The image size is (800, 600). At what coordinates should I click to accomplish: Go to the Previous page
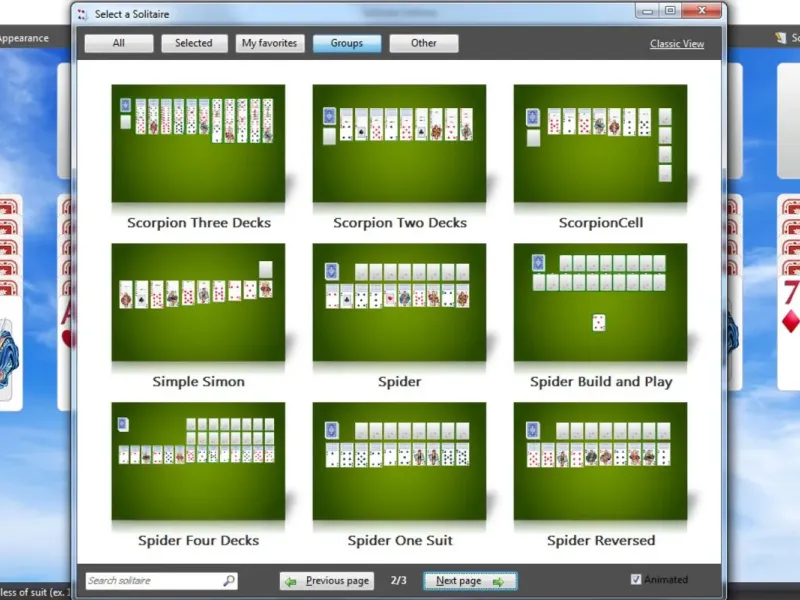pos(327,581)
